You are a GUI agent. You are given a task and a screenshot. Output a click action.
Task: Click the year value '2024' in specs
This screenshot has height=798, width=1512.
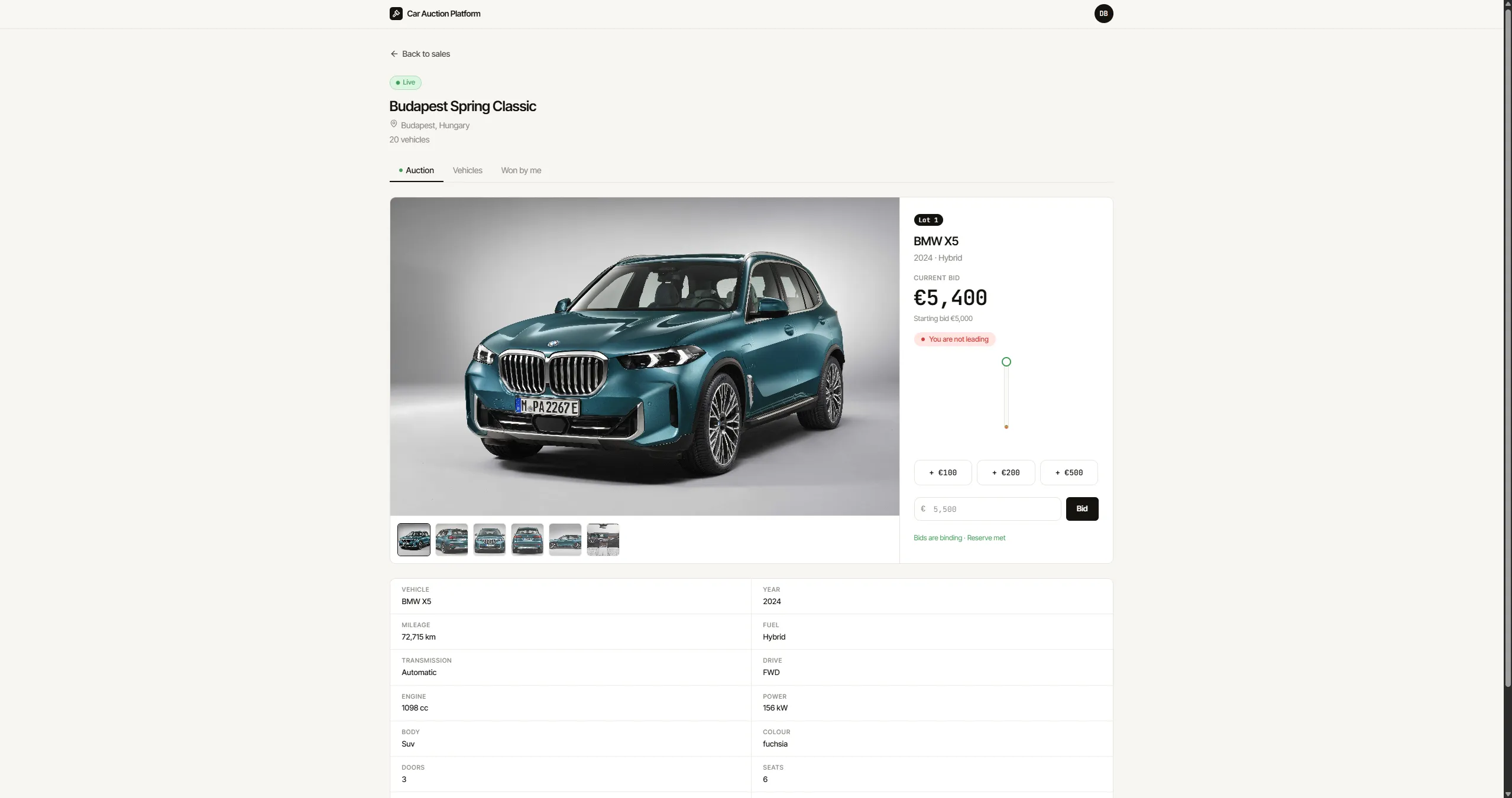772,601
